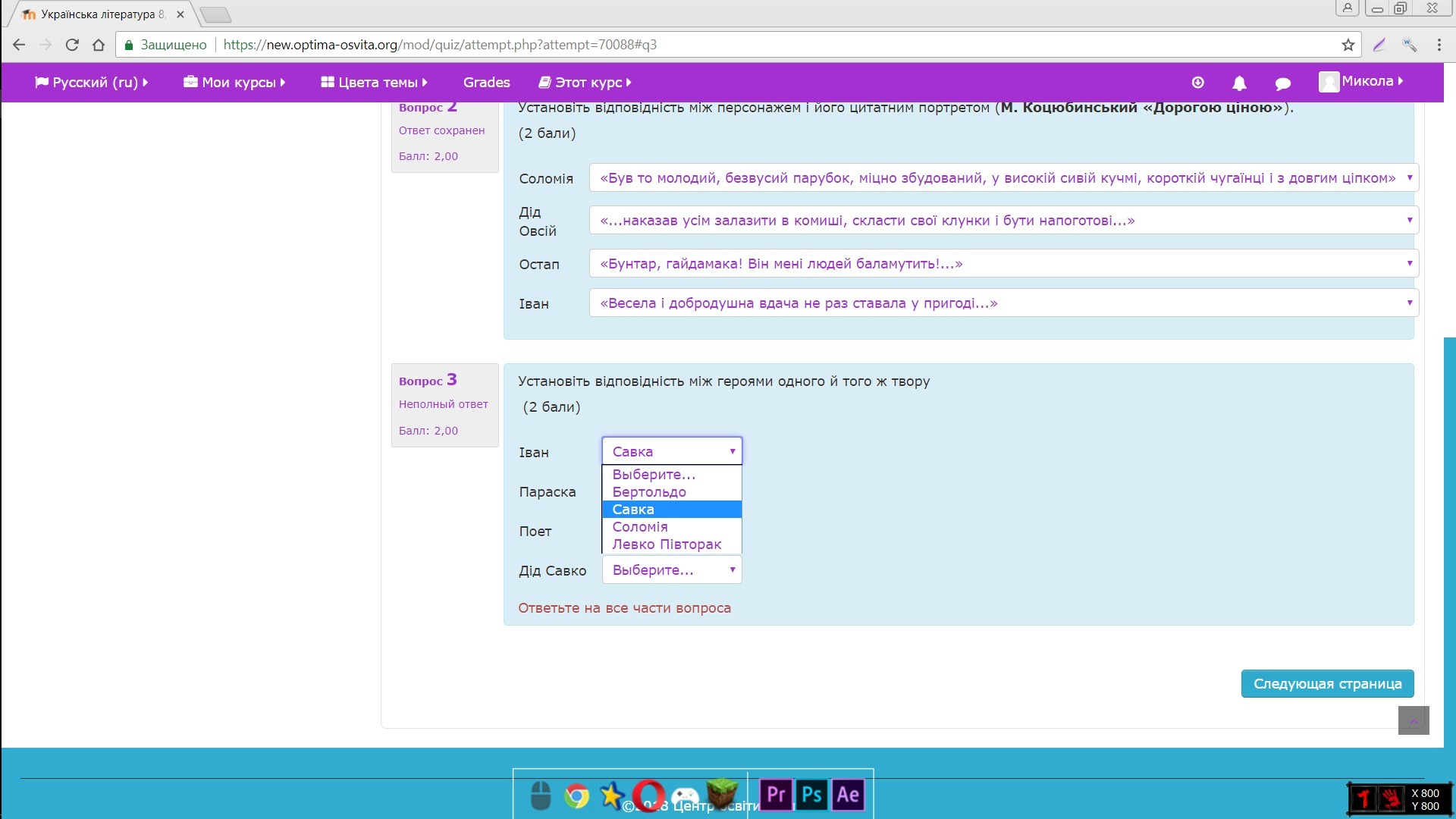The height and width of the screenshot is (819, 1456).
Task: Click the notifications bell icon
Action: [x=1239, y=83]
